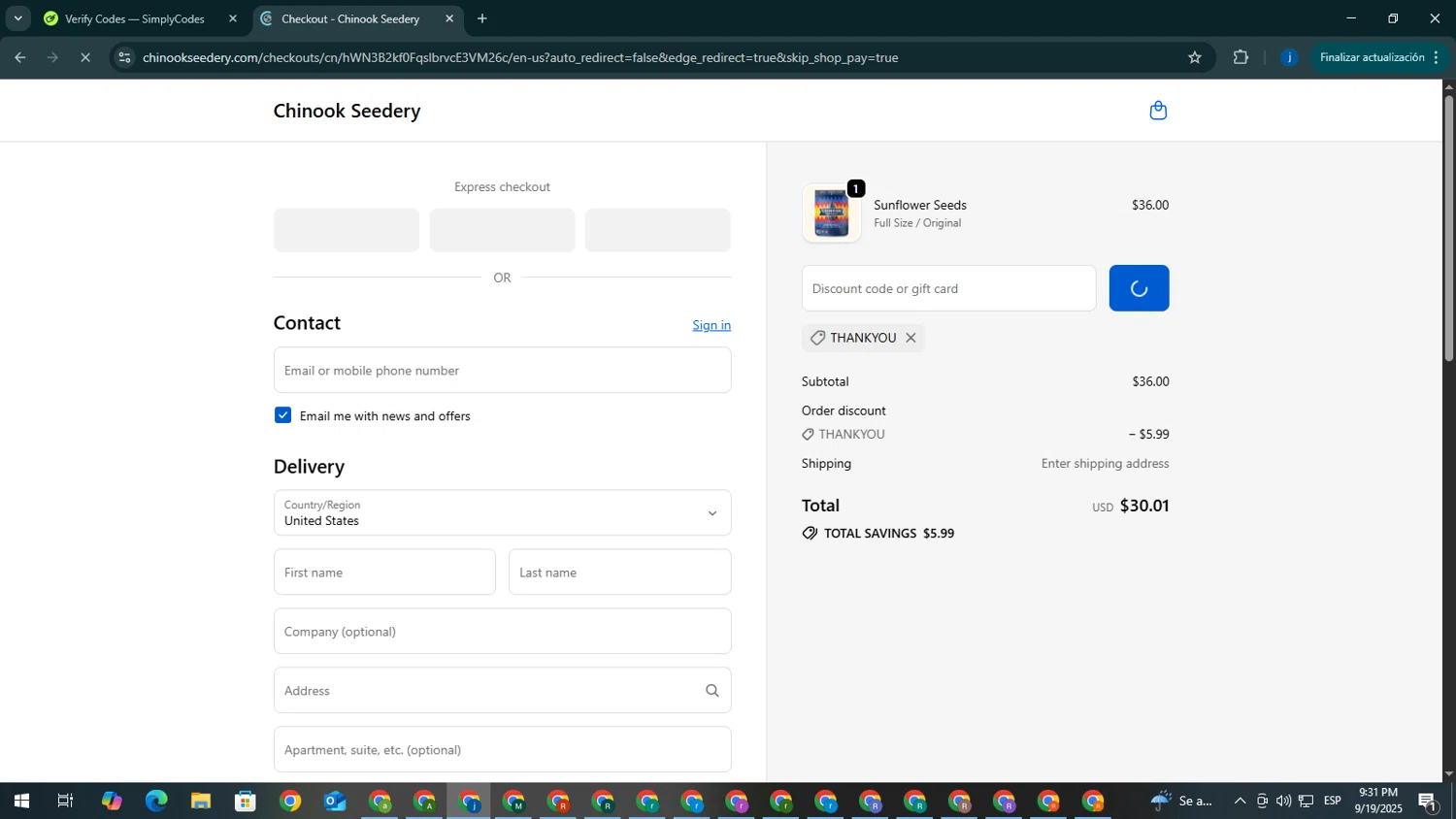Click the Address field
This screenshot has width=1456, height=819.
(502, 690)
